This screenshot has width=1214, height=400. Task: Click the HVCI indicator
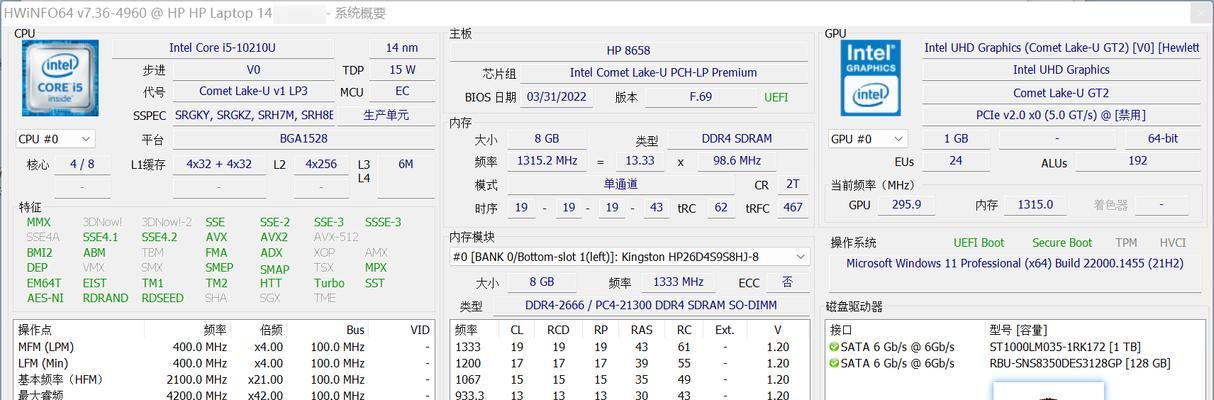coord(1172,243)
